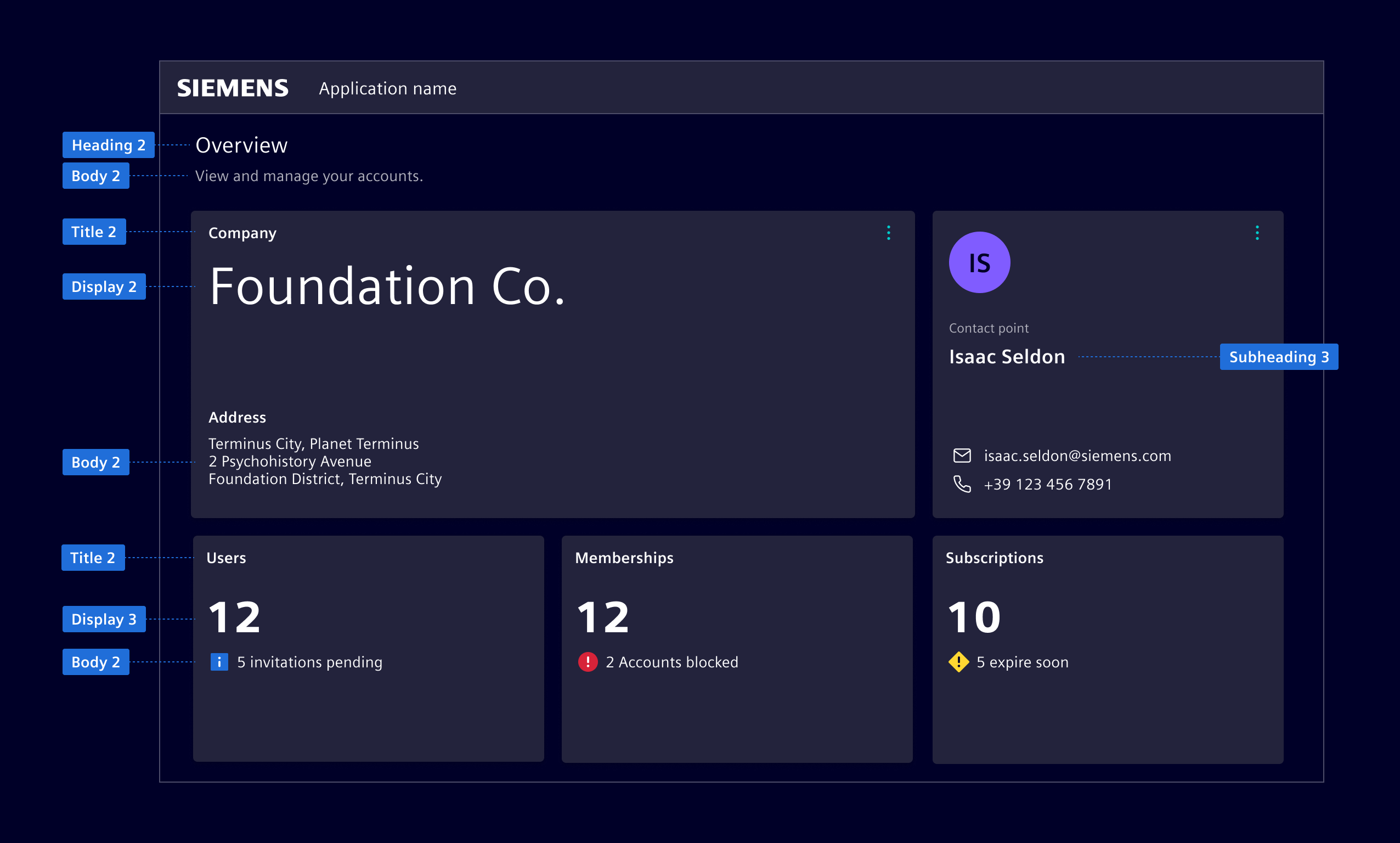Open the contact card three-dot menu

1257,233
